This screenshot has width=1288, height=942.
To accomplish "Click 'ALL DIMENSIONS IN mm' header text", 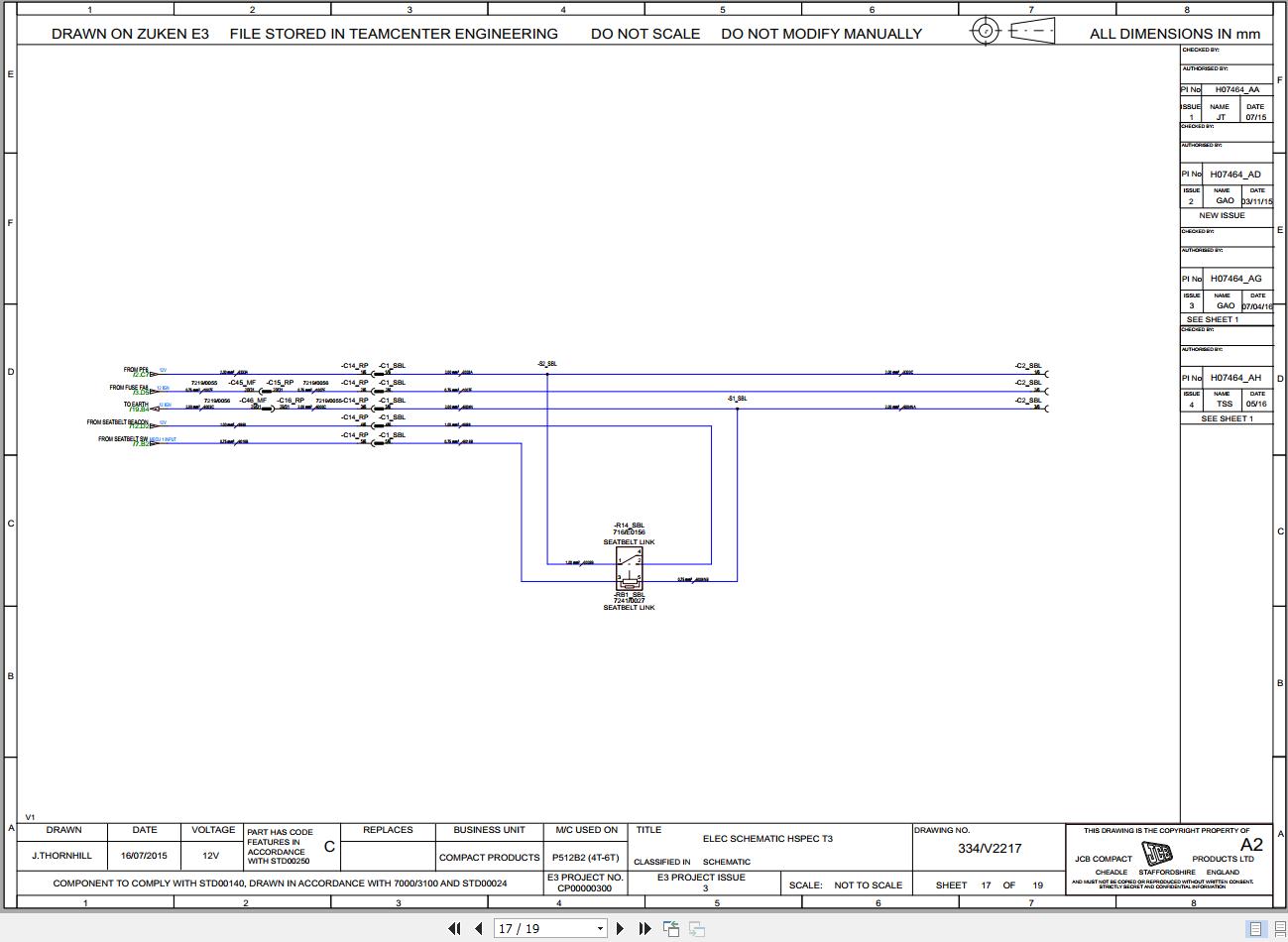I will tap(1175, 34).
